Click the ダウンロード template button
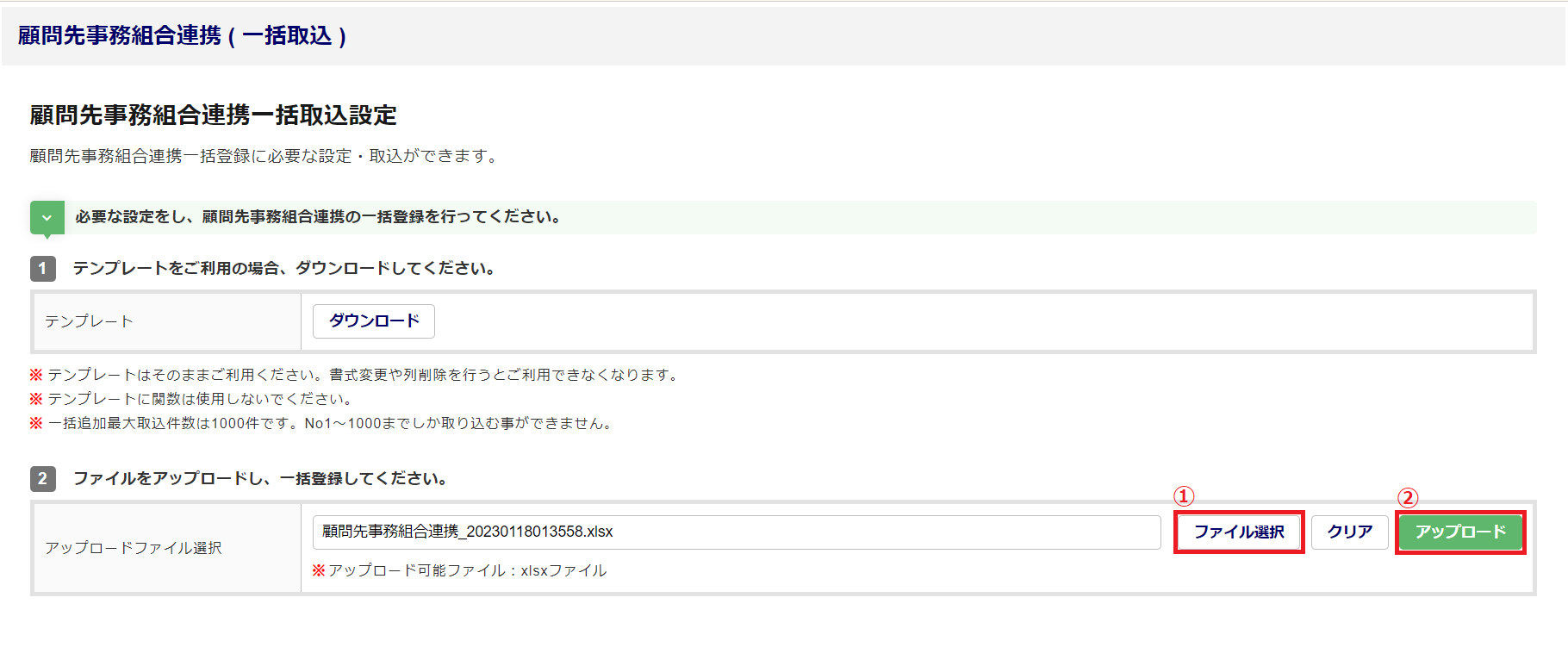The image size is (1568, 666). [x=374, y=321]
